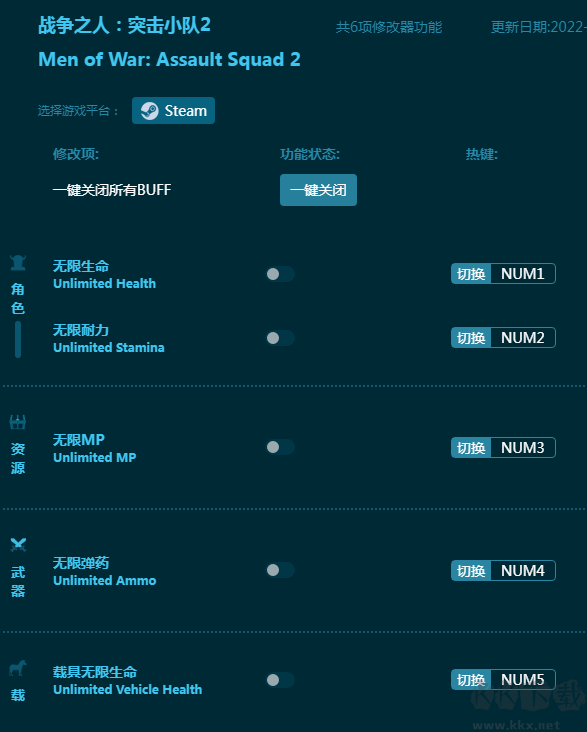Click the resources basket category icon
Viewport: 587px width, 732px height.
pos(18,422)
